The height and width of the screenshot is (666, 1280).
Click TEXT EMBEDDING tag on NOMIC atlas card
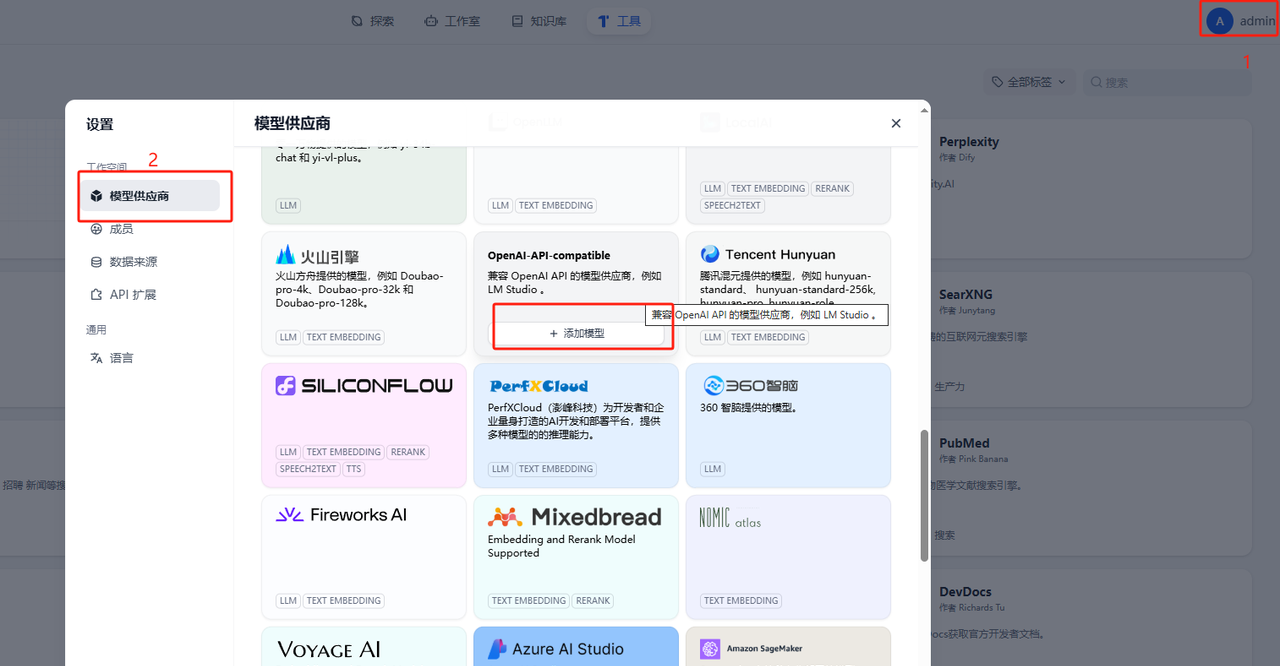coord(741,601)
